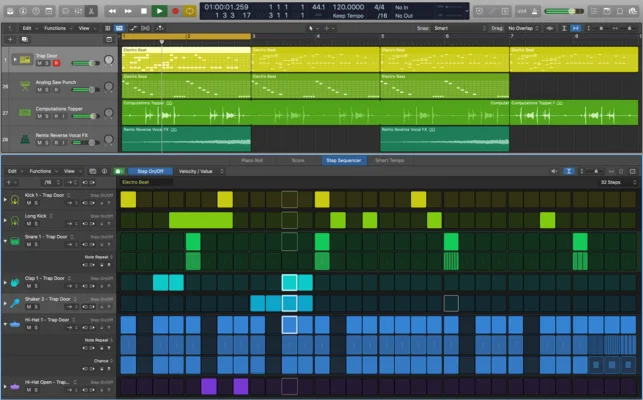Switch to the Piano Roll tab
Image resolution: width=643 pixels, height=400 pixels.
(252, 160)
